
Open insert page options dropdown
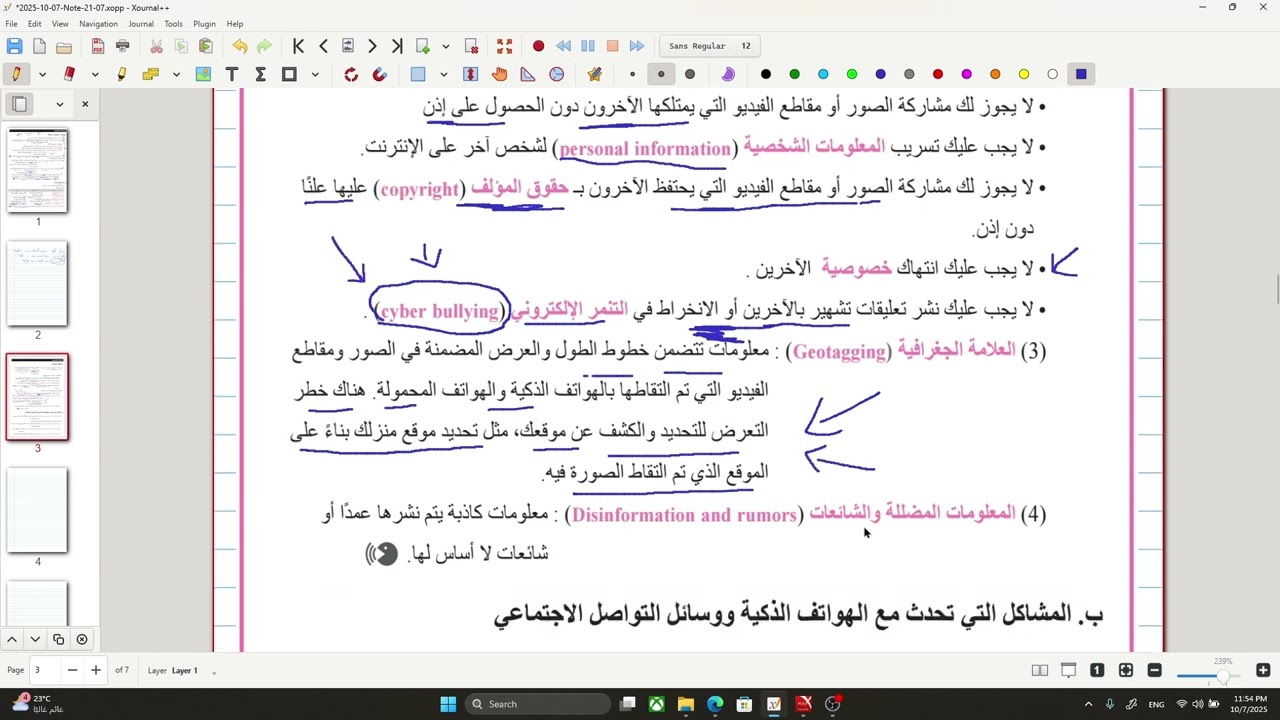(x=446, y=46)
